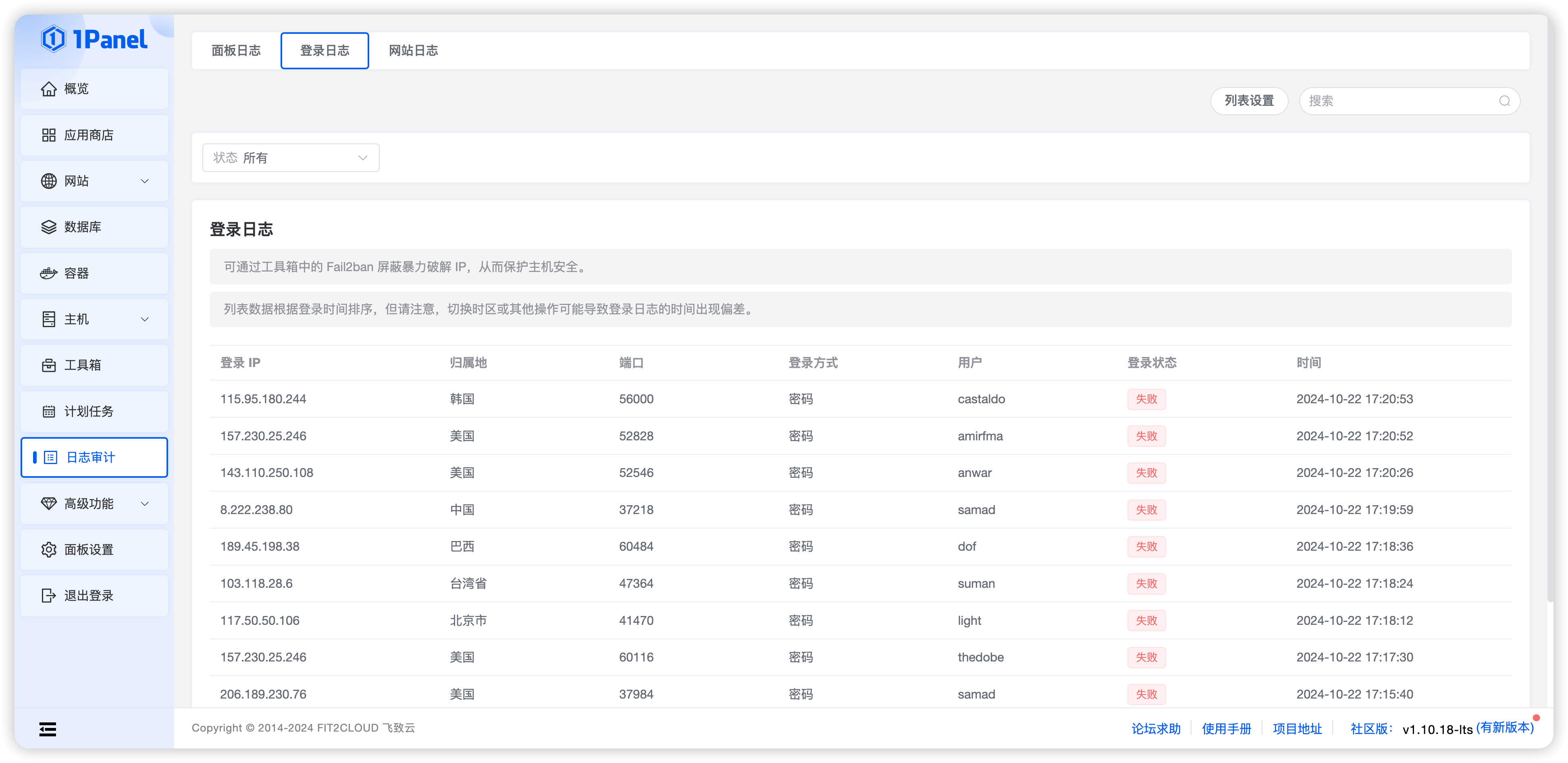The image size is (1568, 763).
Task: Click the 列表设置 button
Action: pyautogui.click(x=1249, y=101)
